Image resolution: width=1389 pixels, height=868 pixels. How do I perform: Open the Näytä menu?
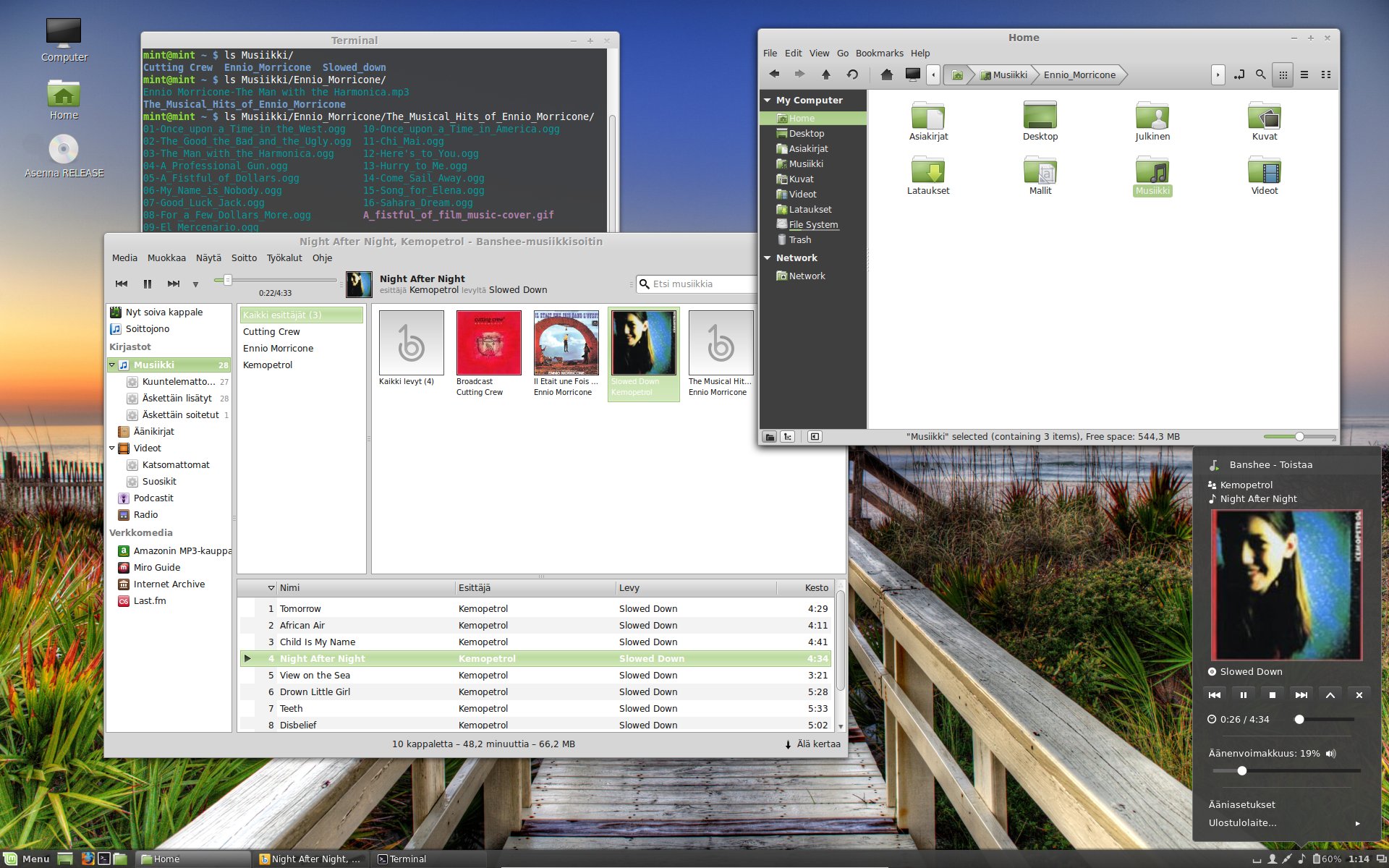pyautogui.click(x=208, y=258)
